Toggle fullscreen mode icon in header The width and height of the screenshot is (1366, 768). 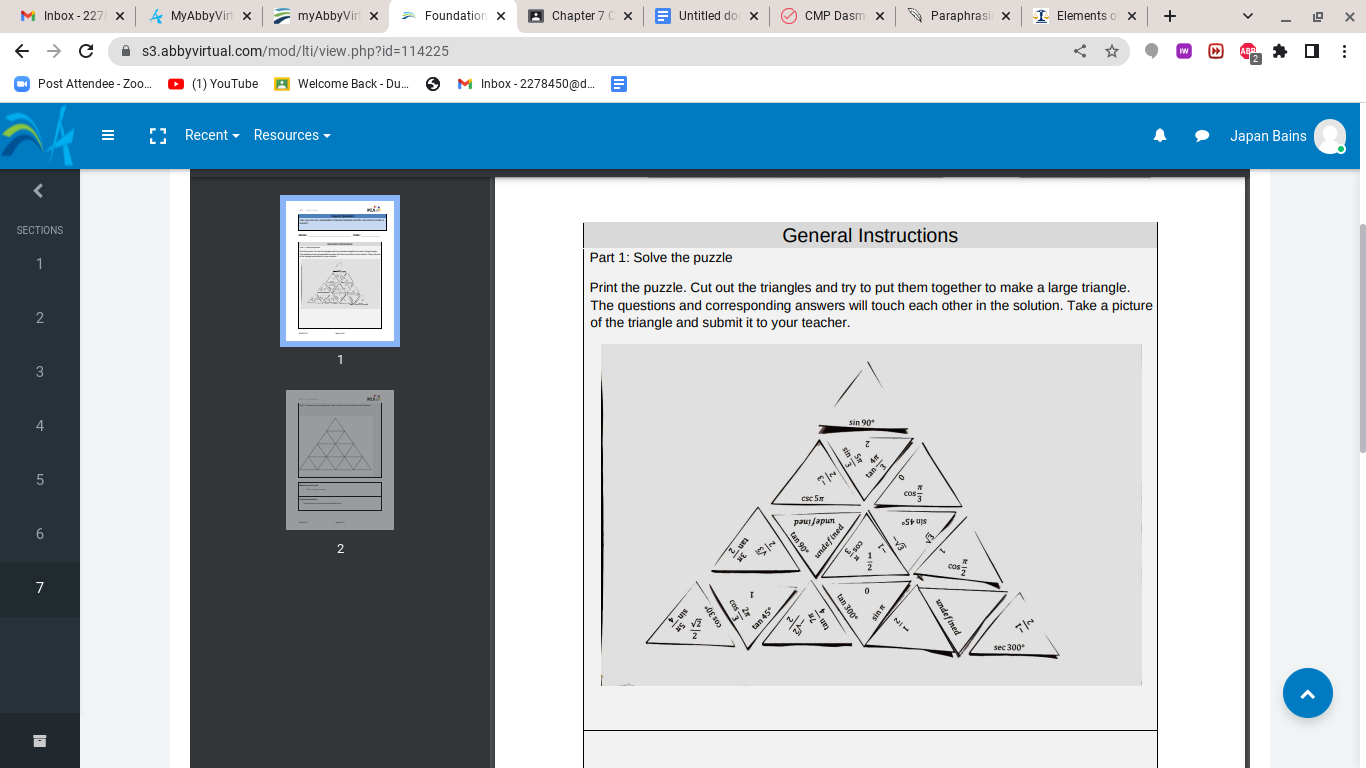click(x=157, y=136)
